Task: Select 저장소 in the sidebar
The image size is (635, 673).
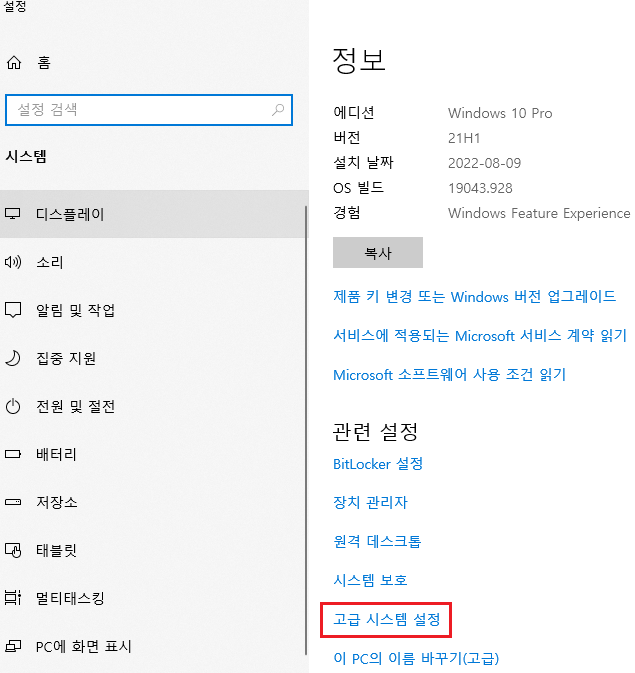Action: click(154, 502)
